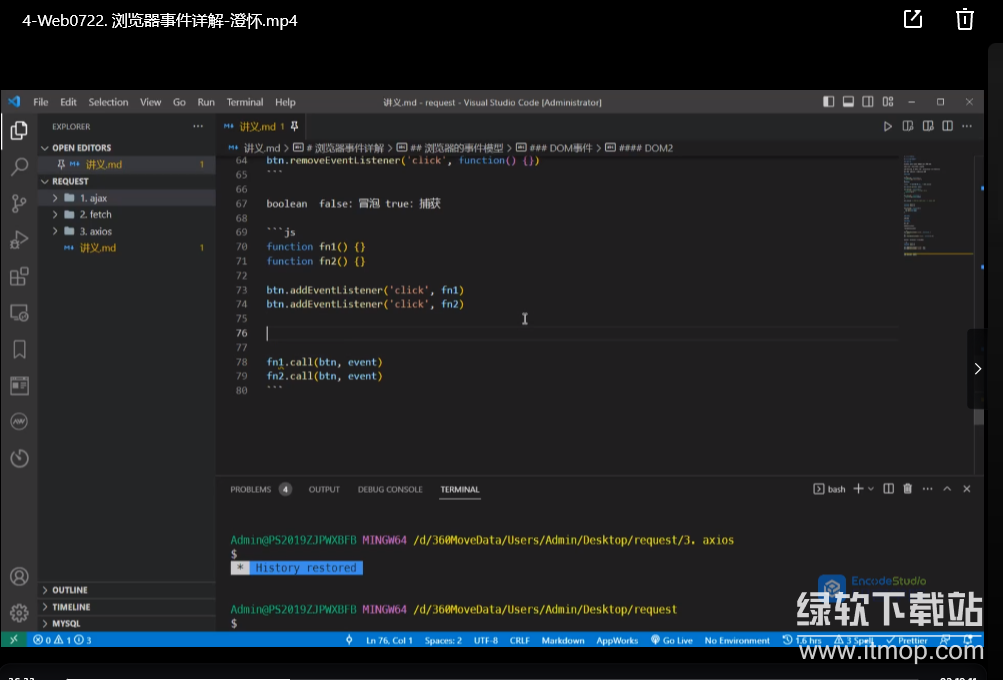Open the editor More Actions ellipsis
Viewport: 1003px width, 680px height.
(x=967, y=126)
